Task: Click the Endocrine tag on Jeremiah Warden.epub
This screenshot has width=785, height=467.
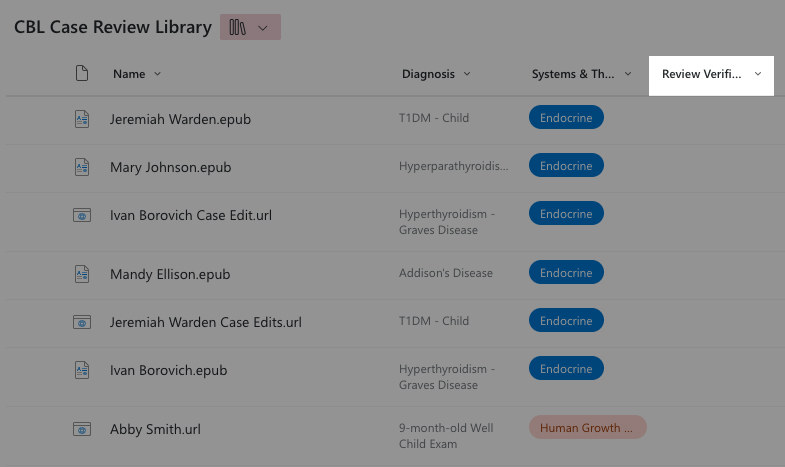Action: tap(566, 118)
